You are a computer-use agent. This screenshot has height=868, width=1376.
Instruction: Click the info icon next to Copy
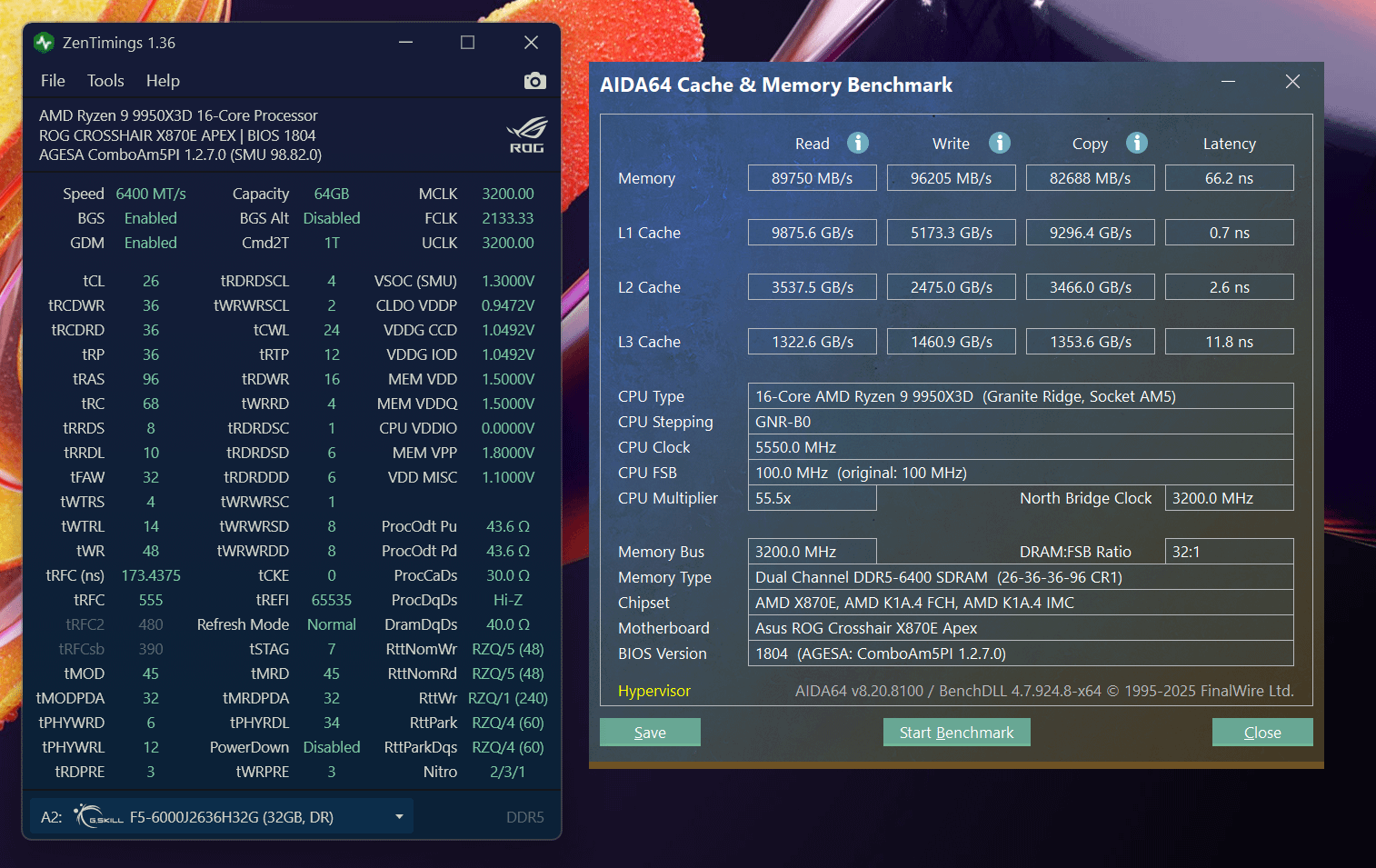coord(1136,143)
